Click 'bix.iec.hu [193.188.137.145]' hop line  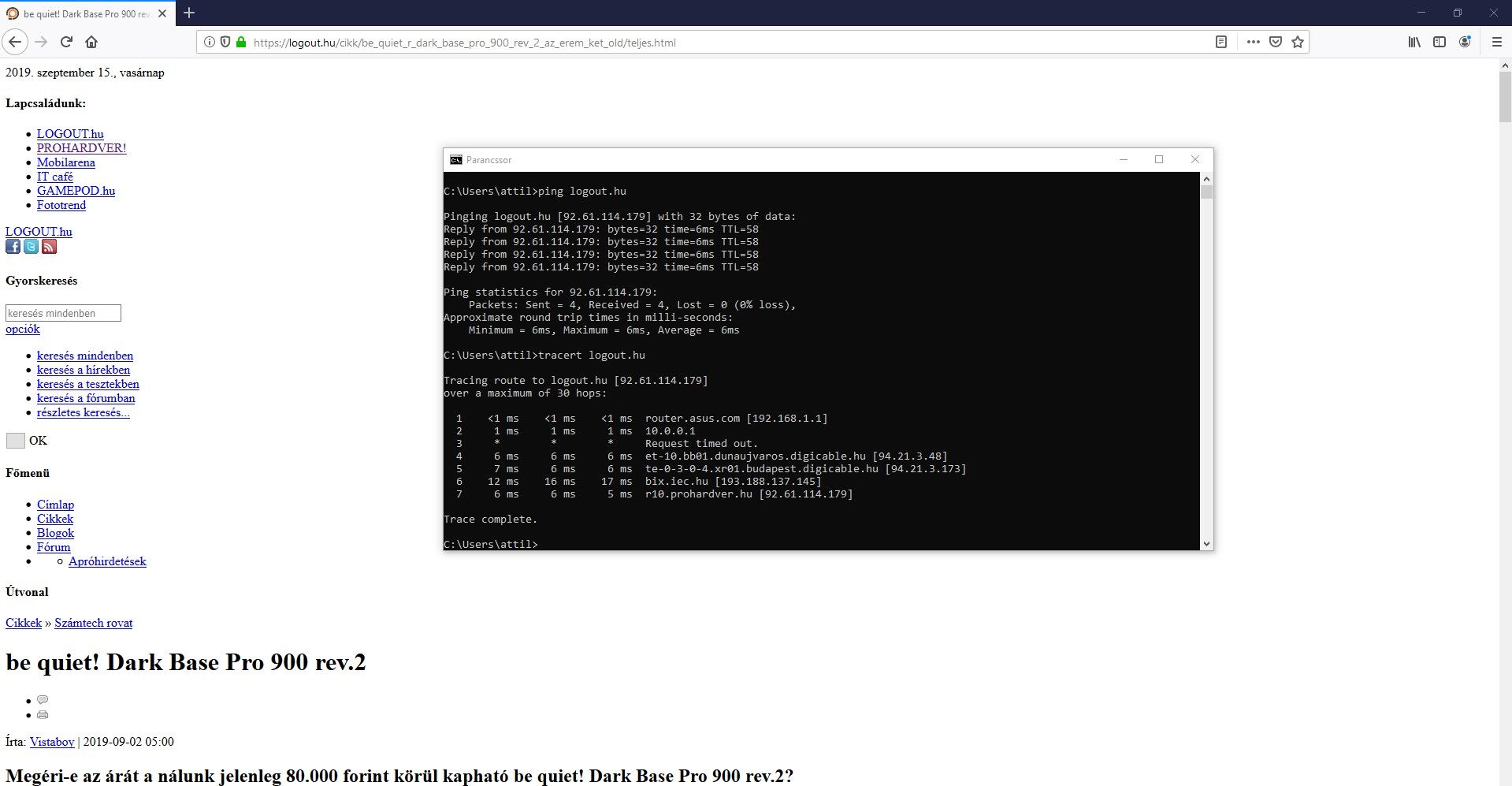pyautogui.click(x=733, y=482)
